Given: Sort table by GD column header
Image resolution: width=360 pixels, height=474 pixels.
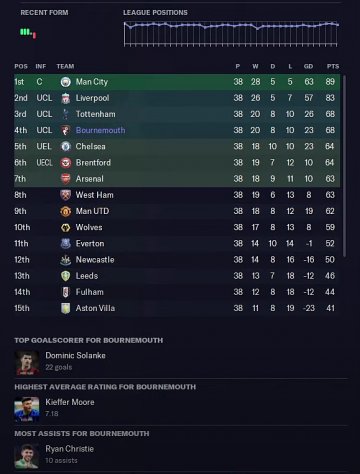Looking at the screenshot, I should click(308, 66).
